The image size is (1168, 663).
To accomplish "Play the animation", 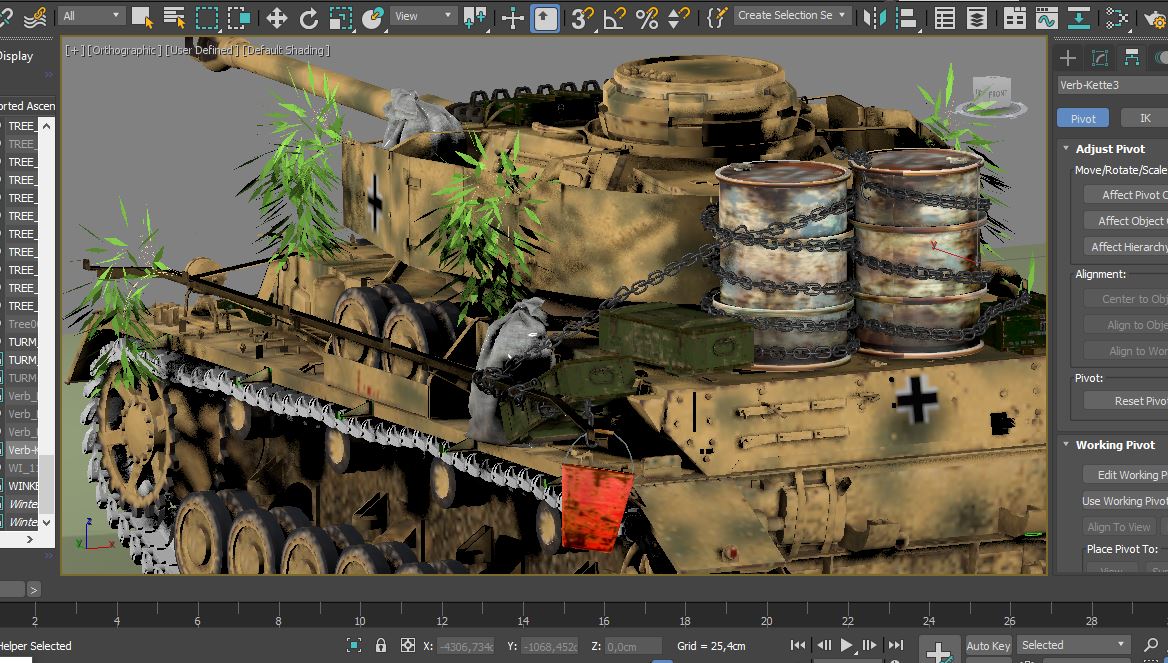I will click(x=847, y=645).
